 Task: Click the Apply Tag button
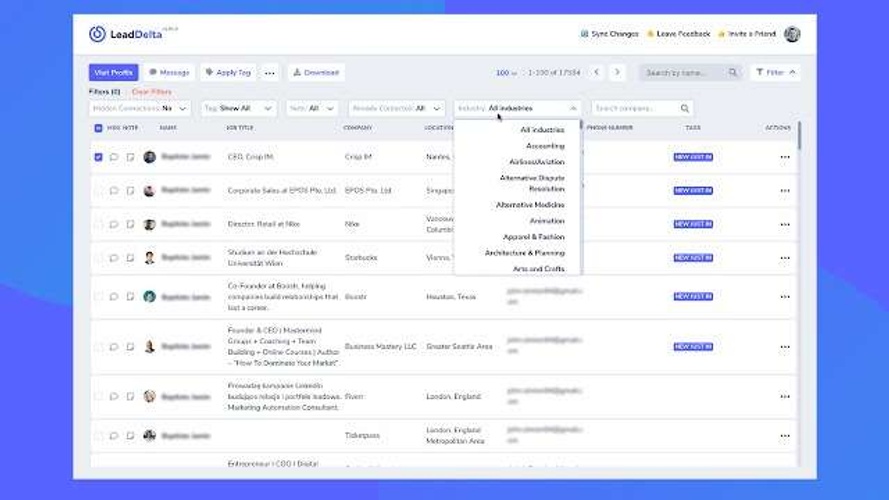(228, 73)
